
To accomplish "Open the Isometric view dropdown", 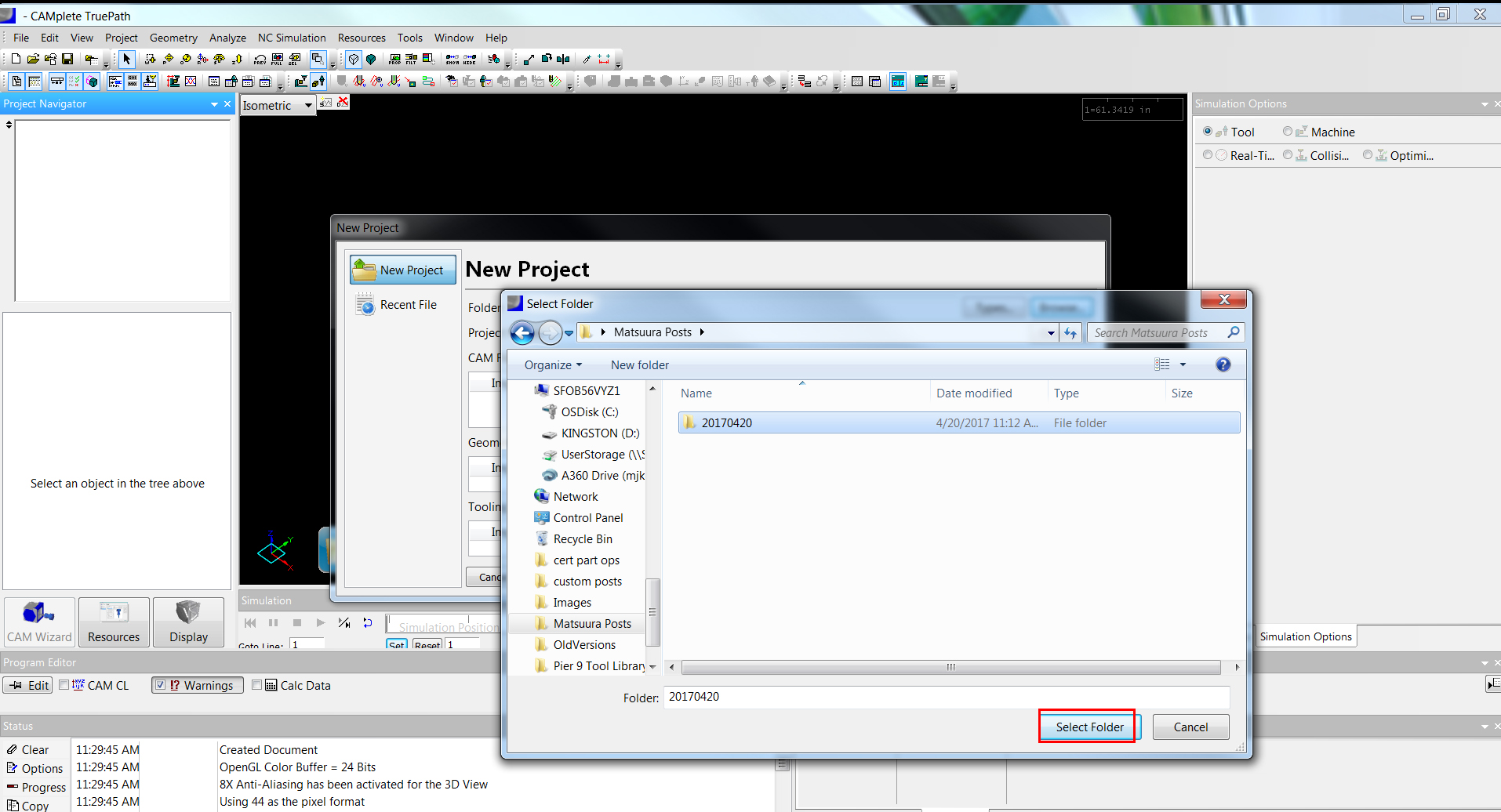I will click(308, 105).
